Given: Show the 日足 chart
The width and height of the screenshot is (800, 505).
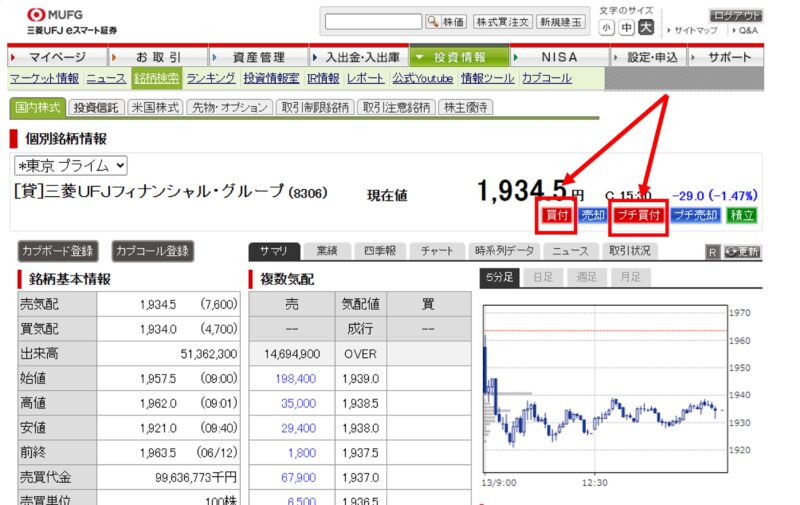Looking at the screenshot, I should [x=543, y=277].
